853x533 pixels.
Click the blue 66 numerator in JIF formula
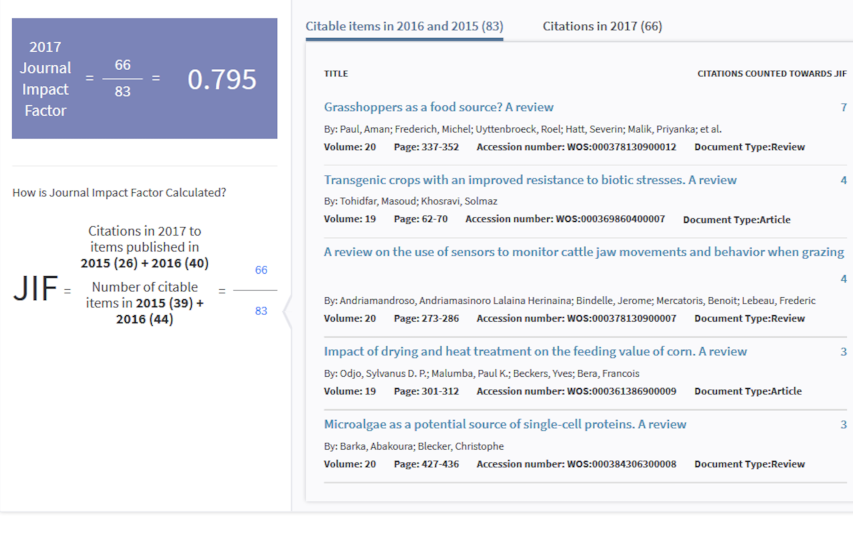261,270
